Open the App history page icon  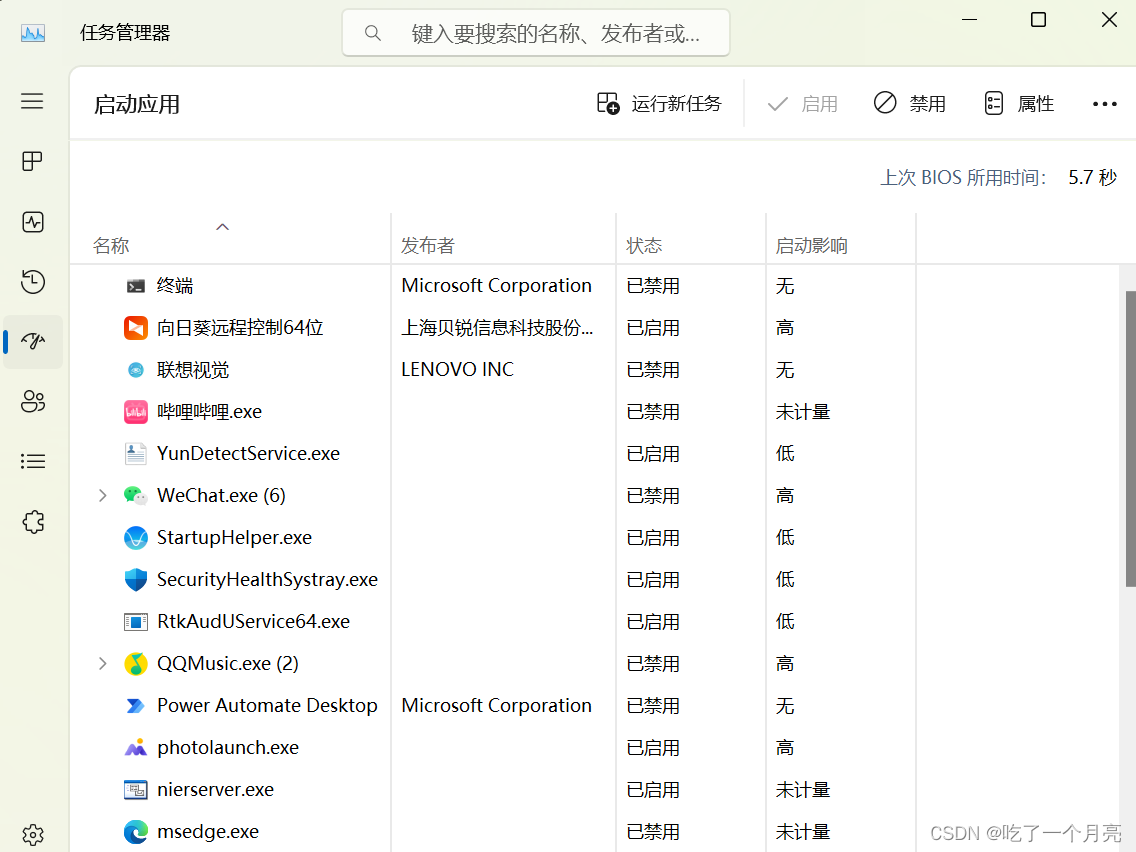click(x=33, y=281)
